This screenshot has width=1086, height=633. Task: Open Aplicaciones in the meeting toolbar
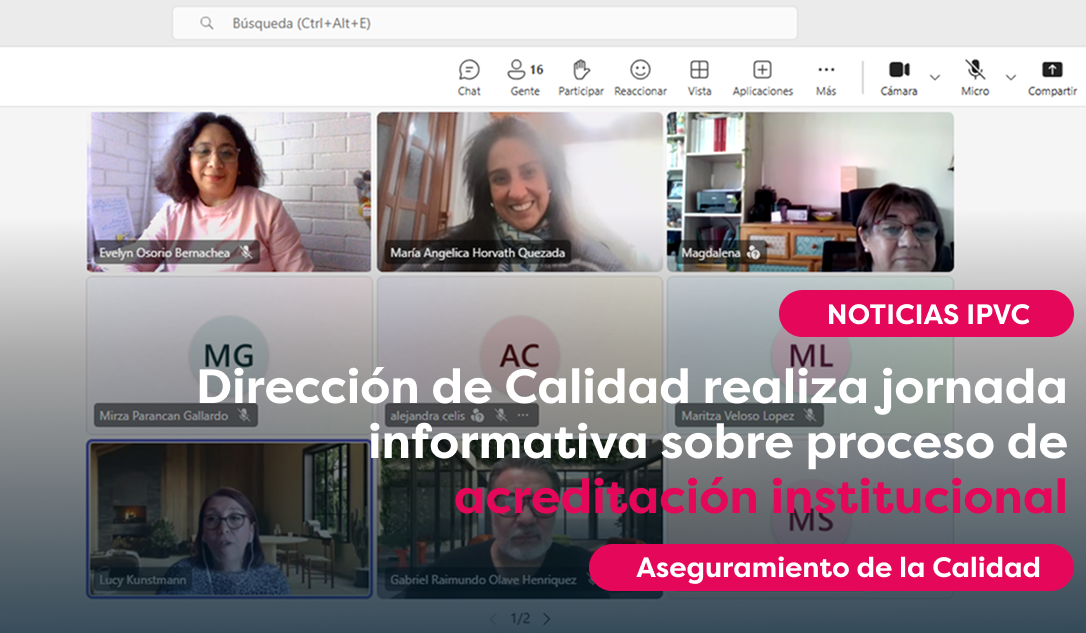(762, 70)
